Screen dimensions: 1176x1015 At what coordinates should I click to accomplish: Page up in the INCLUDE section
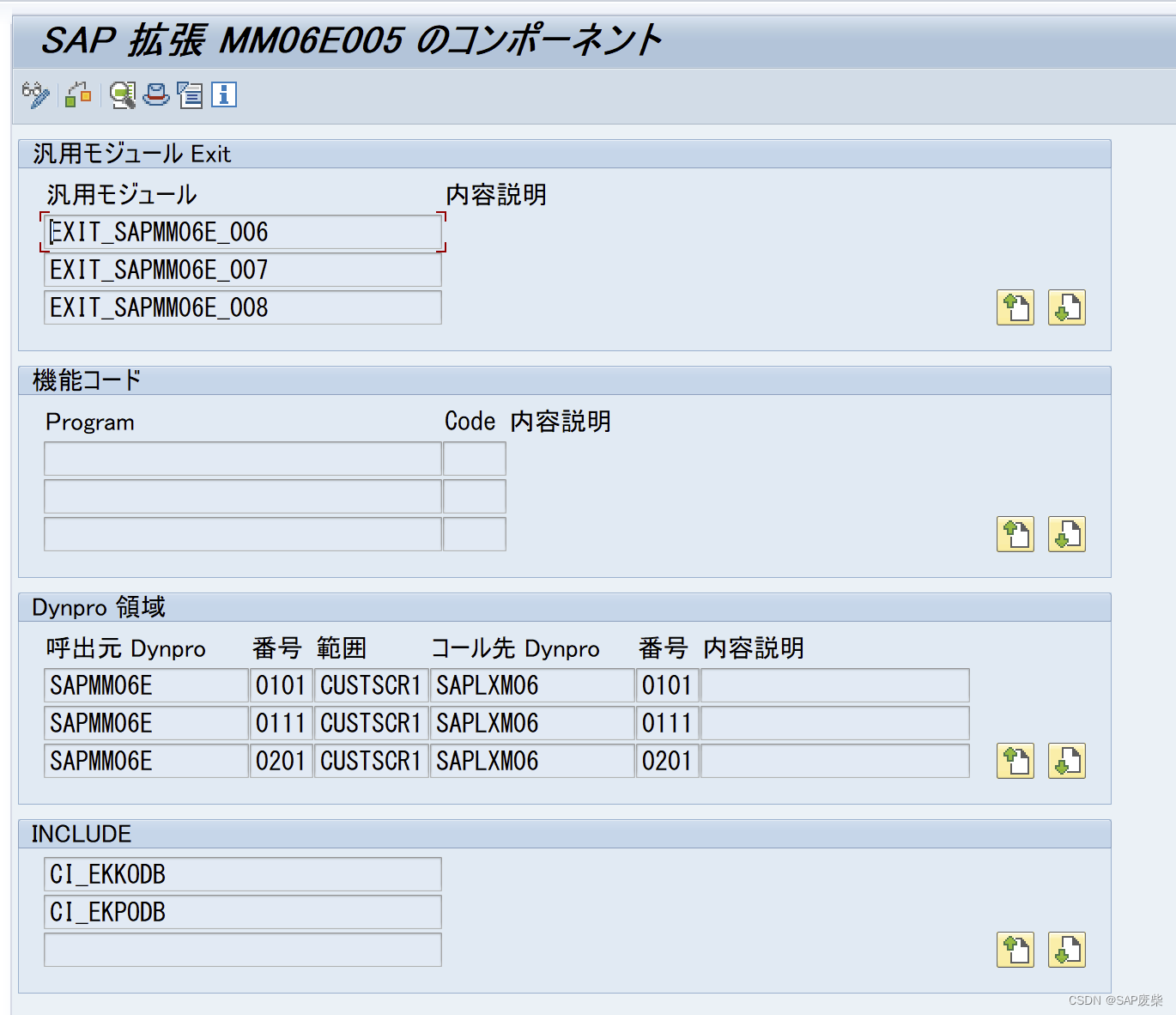pos(1015,950)
